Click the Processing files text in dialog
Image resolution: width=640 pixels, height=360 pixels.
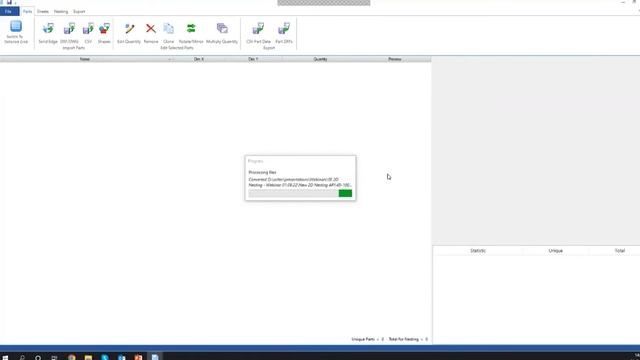pyautogui.click(x=262, y=172)
